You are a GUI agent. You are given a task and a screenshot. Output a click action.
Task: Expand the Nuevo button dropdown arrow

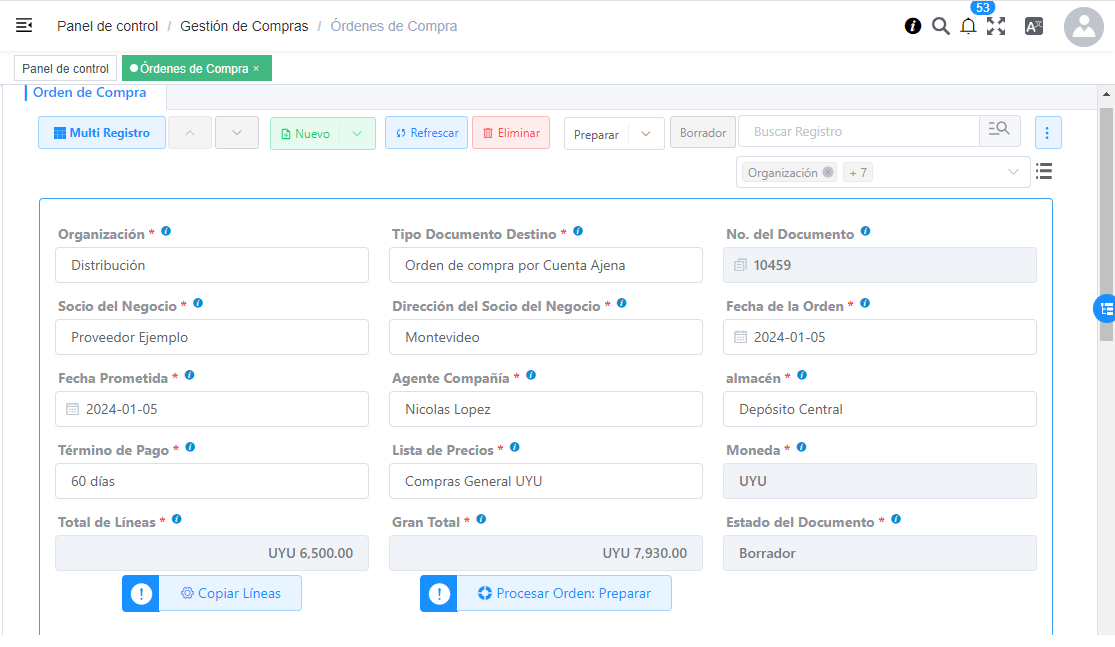[357, 133]
